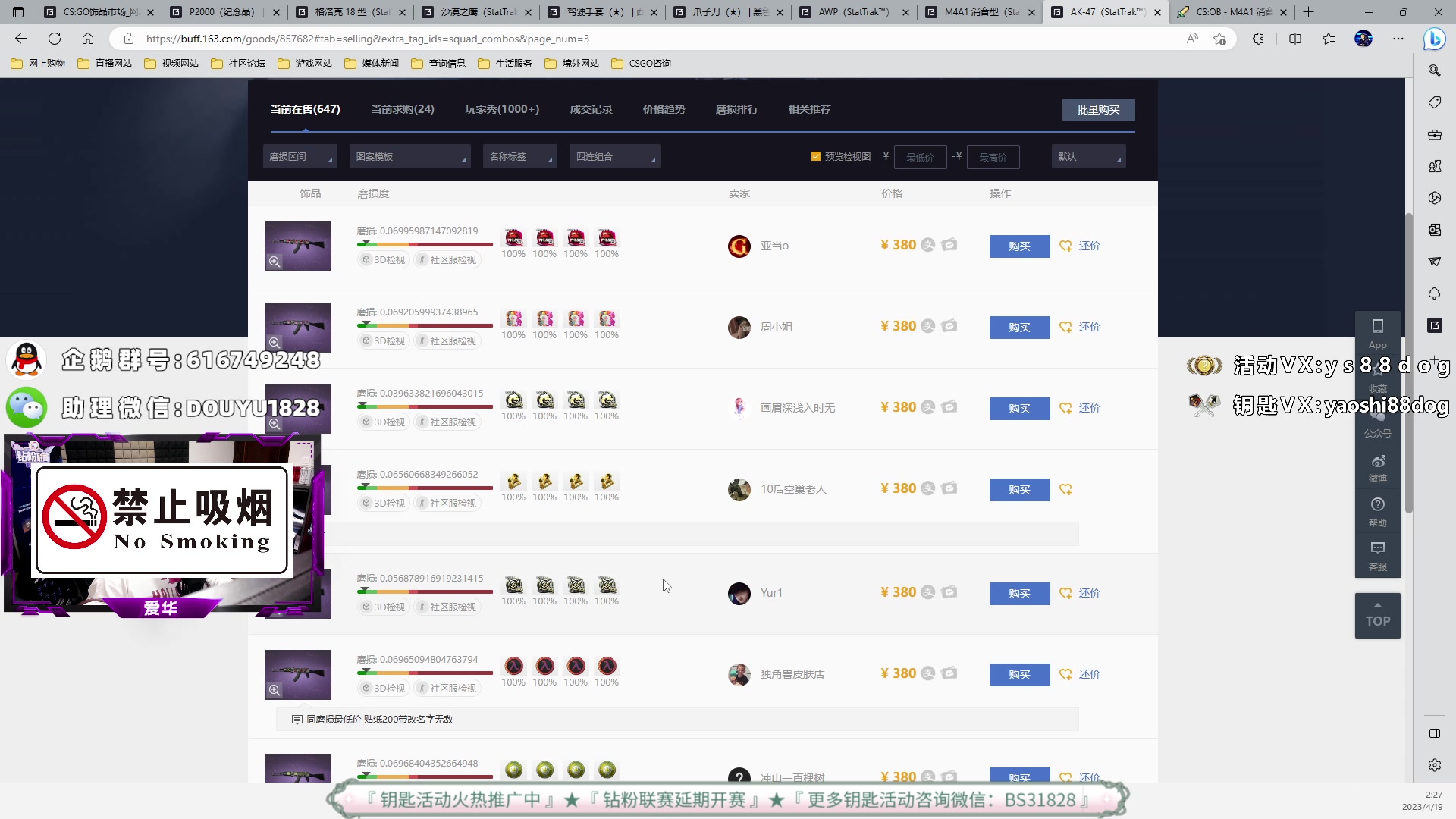Open browser tab actions menu

[19, 12]
